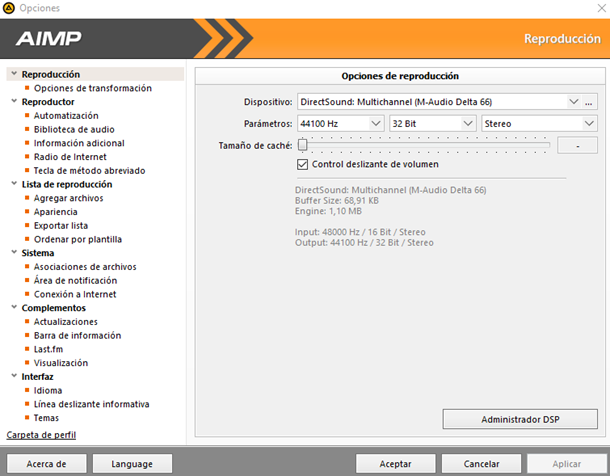Select the Reproductor category heading
The height and width of the screenshot is (476, 610).
[48, 102]
